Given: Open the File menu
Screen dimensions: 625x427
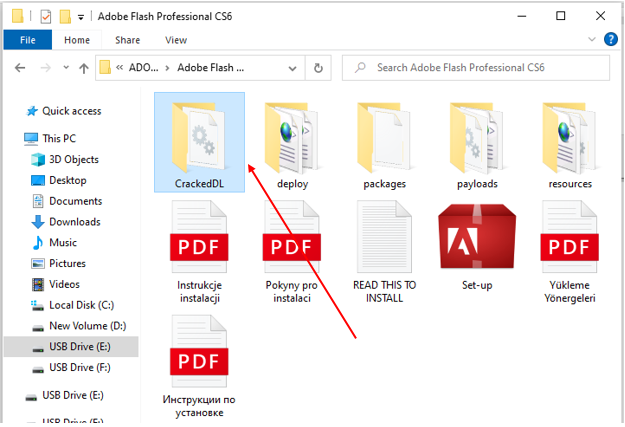Looking at the screenshot, I should tap(28, 40).
